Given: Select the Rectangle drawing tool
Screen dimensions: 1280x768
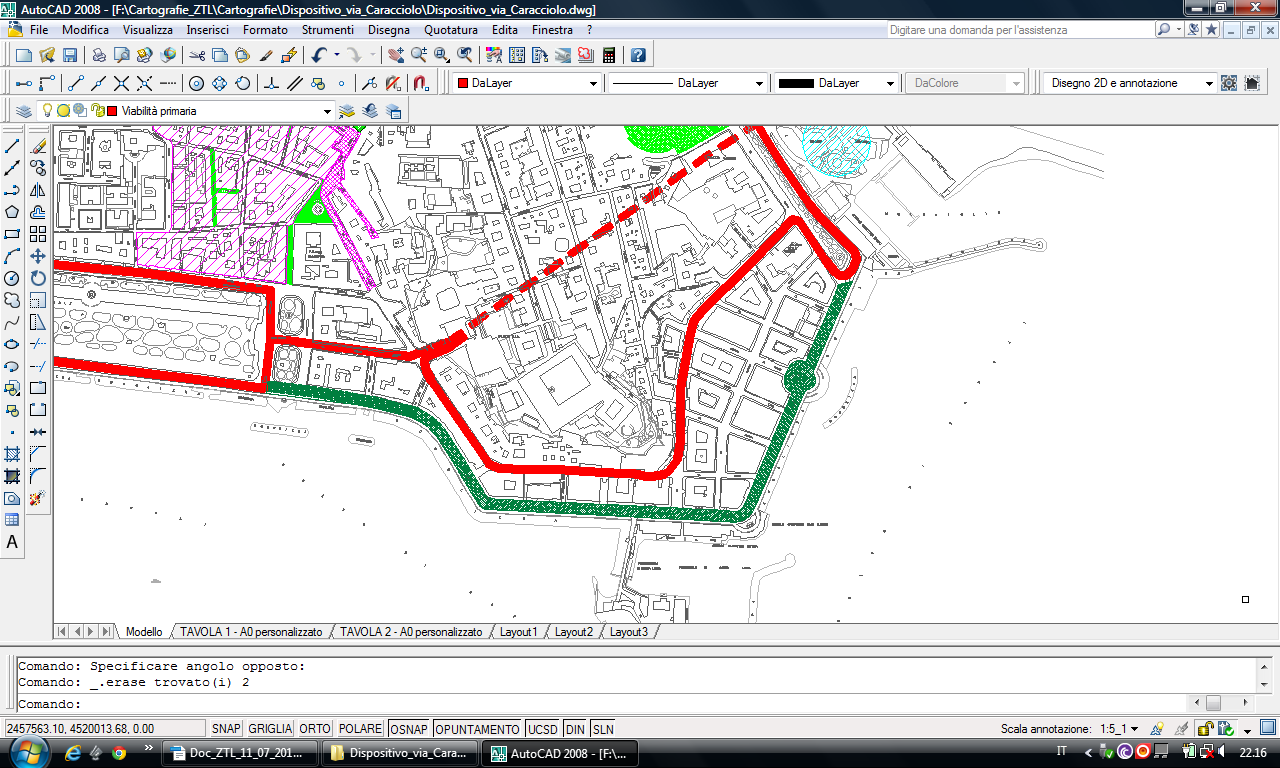Looking at the screenshot, I should 12,234.
